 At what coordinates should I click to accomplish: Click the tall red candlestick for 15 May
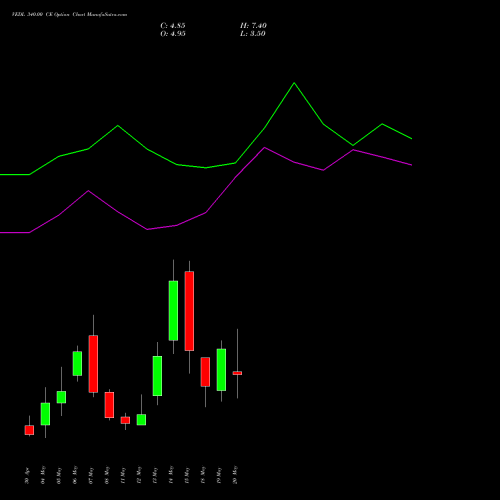pos(189,311)
